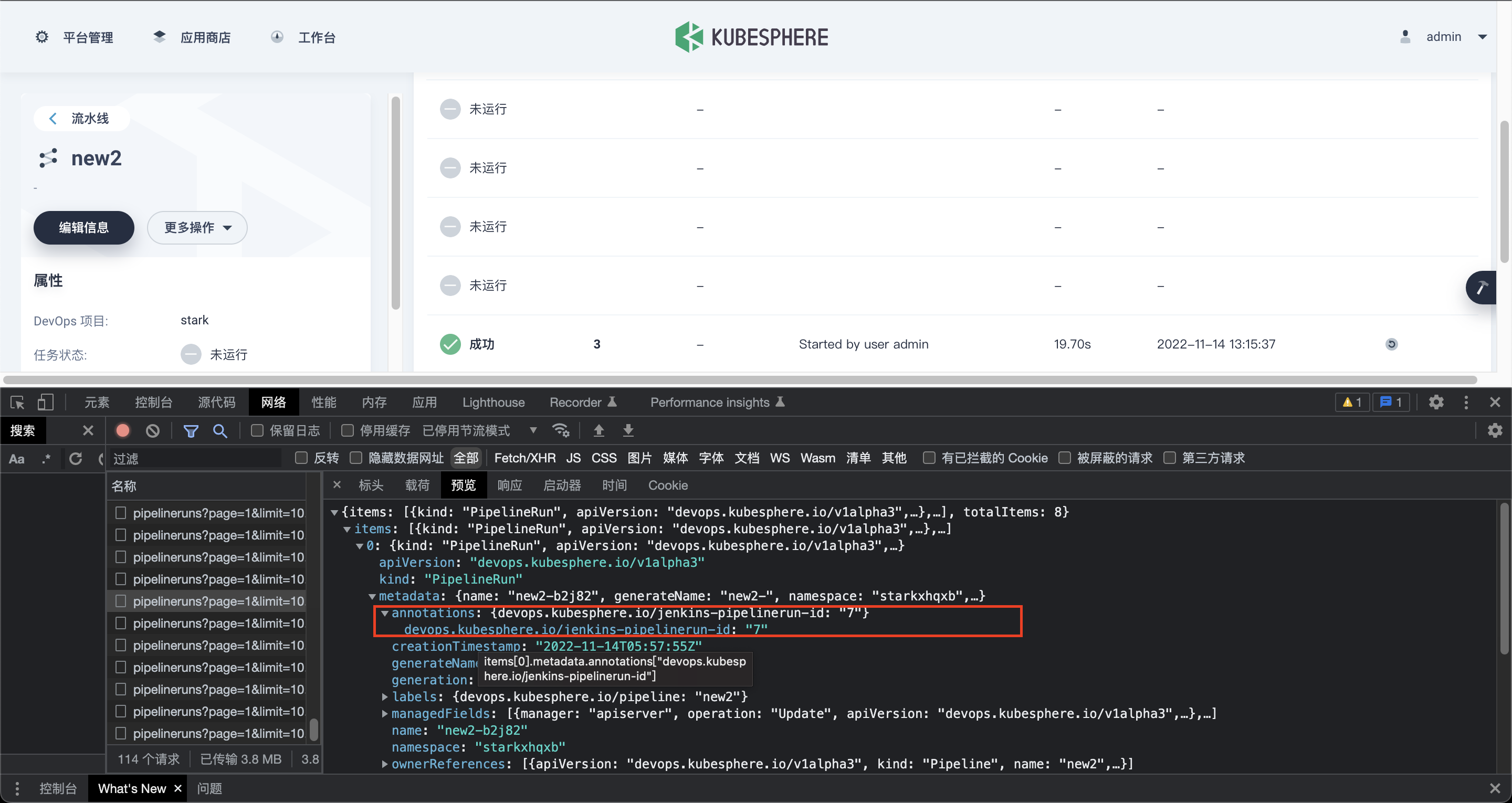This screenshot has height=803, width=1512.
Task: Check the first pipelineruns request checkbox
Action: tap(121, 512)
